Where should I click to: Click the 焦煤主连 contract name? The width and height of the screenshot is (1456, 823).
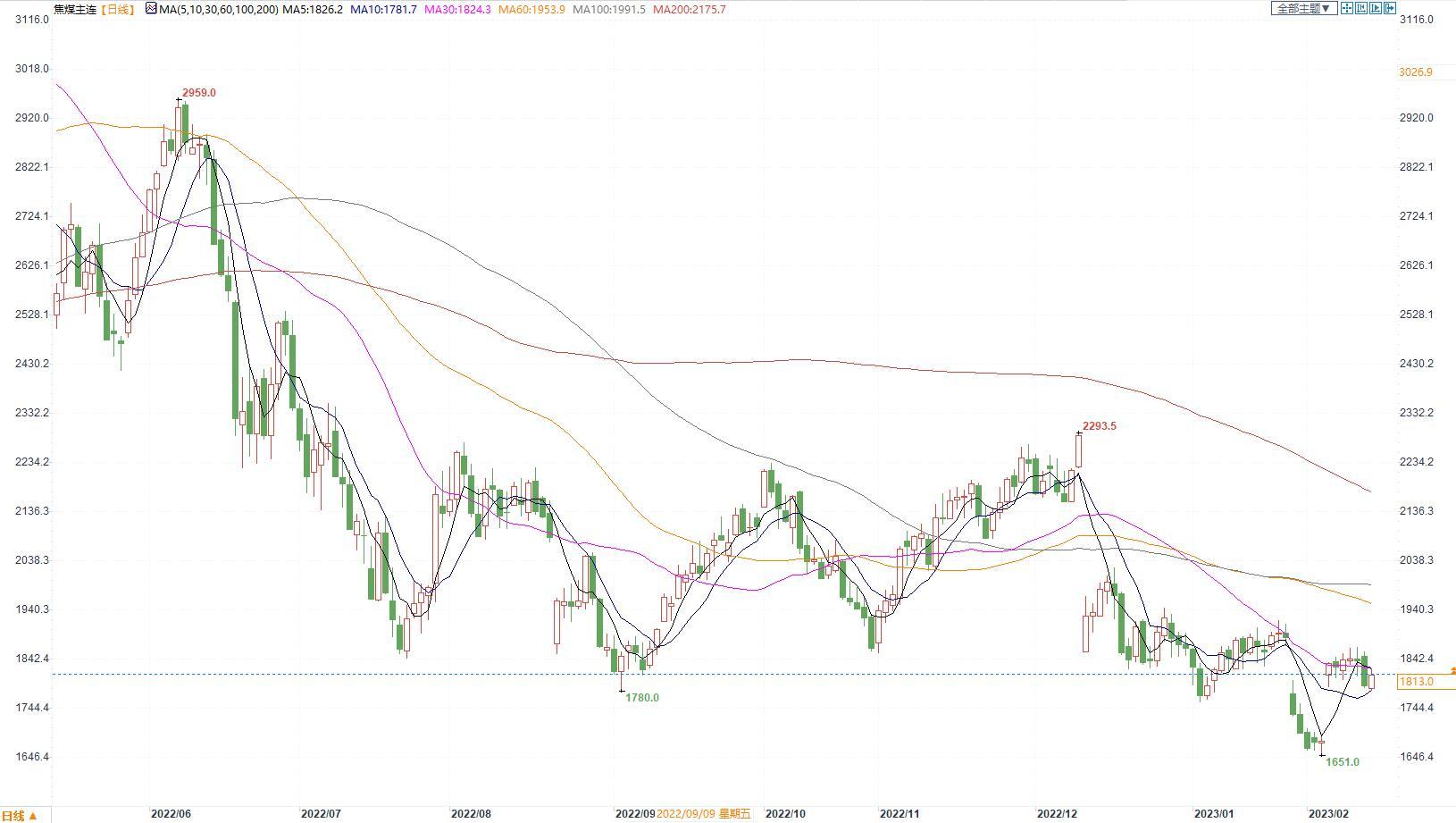pos(74,10)
